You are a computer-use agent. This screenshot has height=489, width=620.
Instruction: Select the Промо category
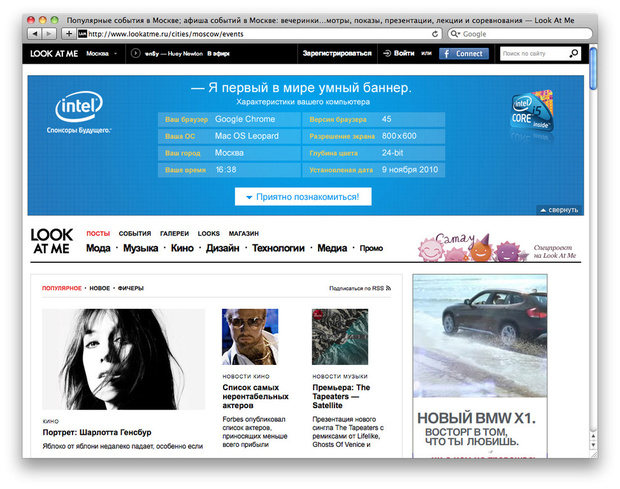pyautogui.click(x=371, y=248)
